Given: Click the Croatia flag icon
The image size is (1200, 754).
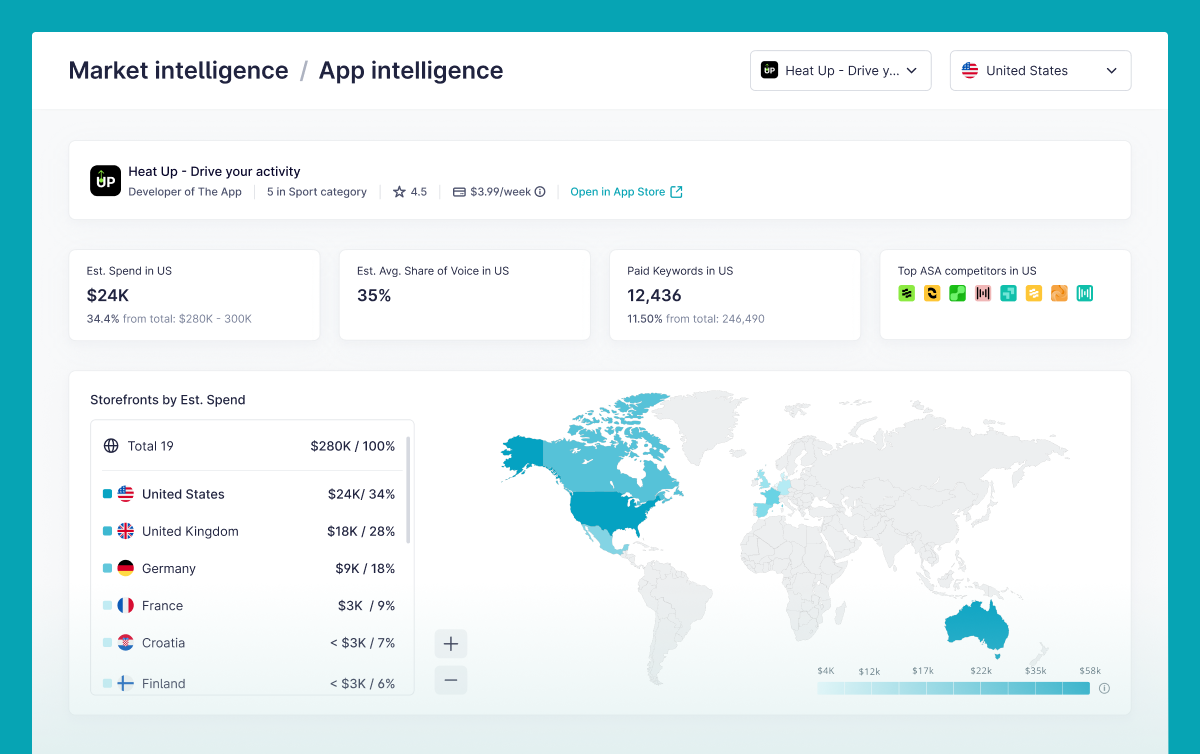Looking at the screenshot, I should (126, 642).
